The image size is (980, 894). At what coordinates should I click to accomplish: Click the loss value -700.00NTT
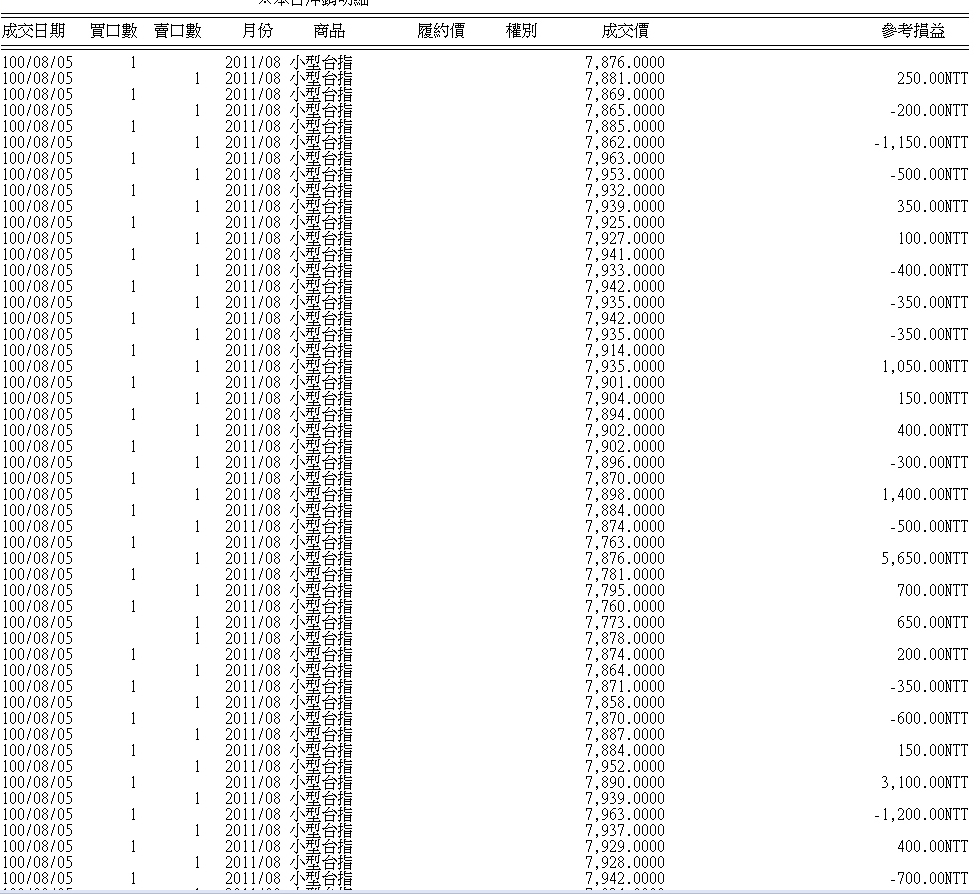click(929, 879)
